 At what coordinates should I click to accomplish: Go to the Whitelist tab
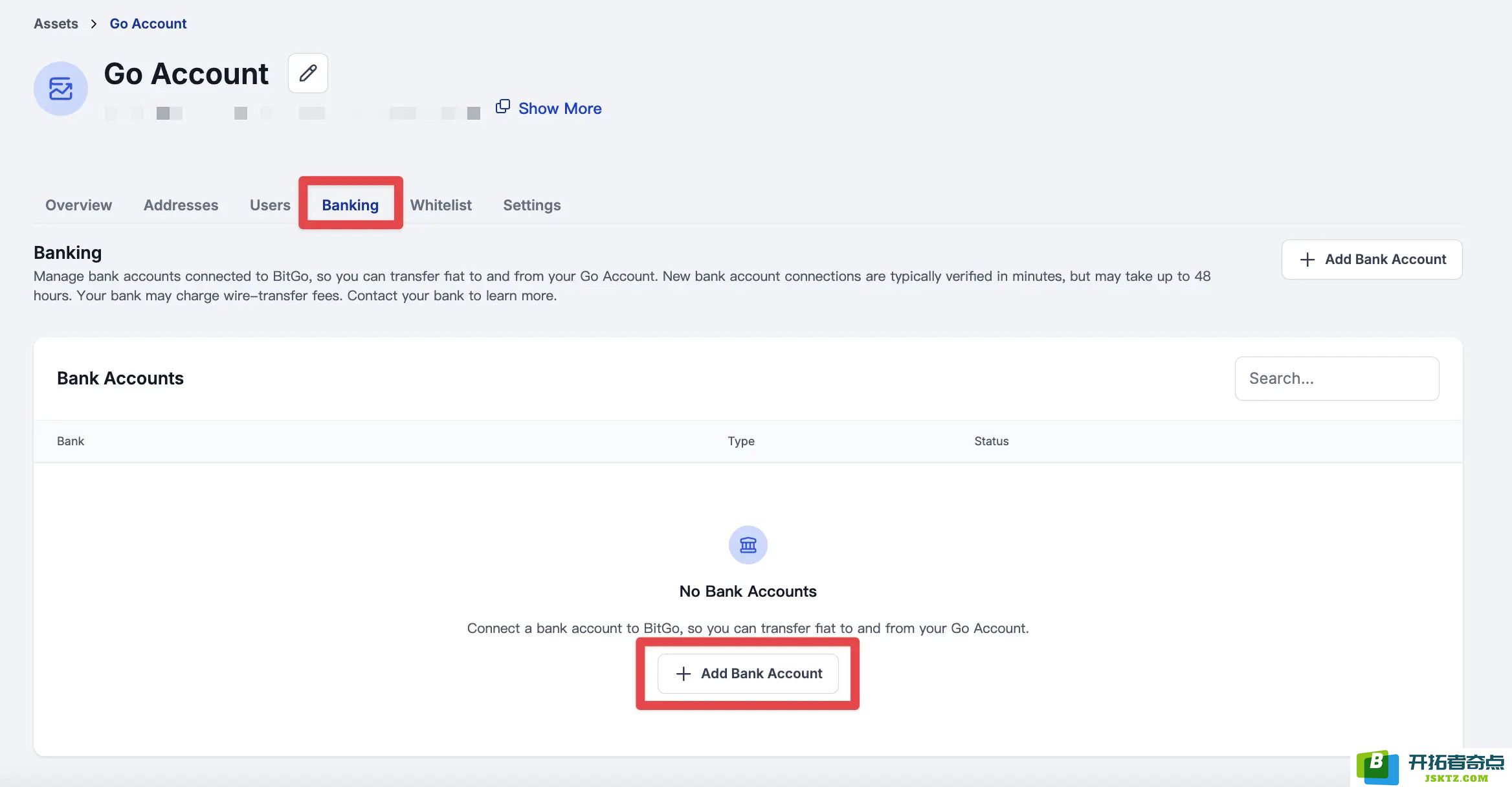click(x=441, y=205)
